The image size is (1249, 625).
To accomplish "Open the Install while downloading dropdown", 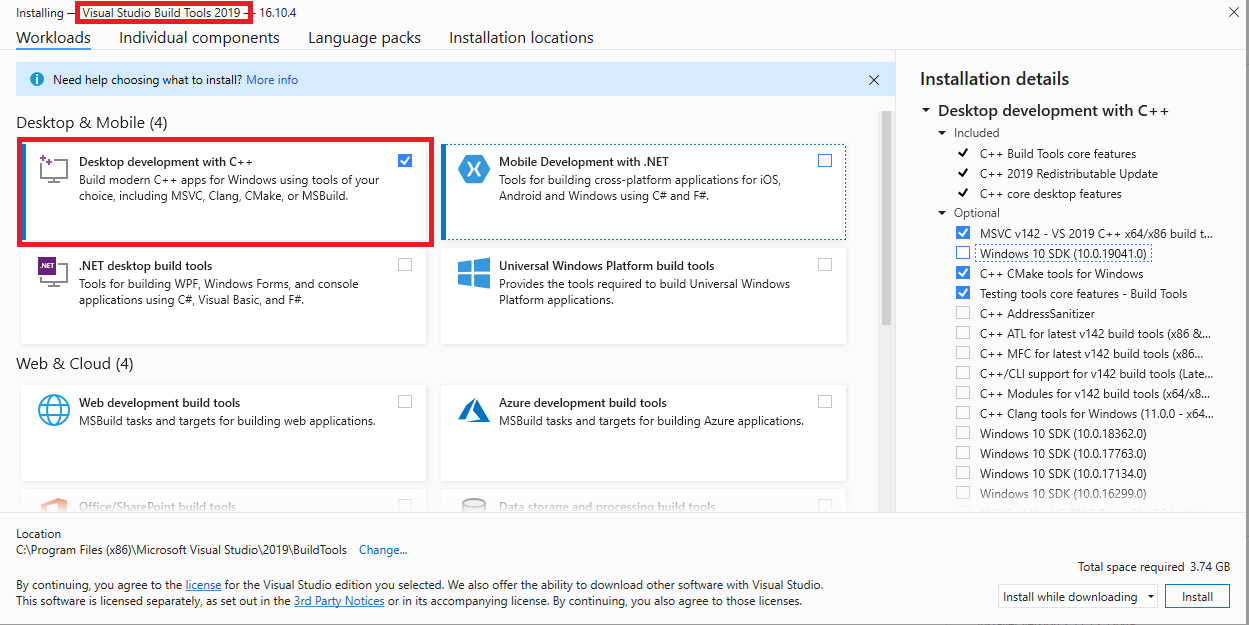I will coord(1078,597).
